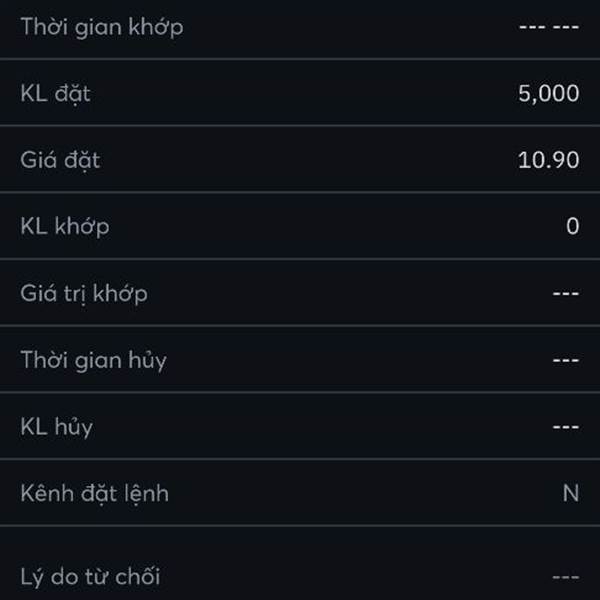Tap the separator below Kênh đặt lệnh row
The image size is (600, 600).
pos(300,525)
